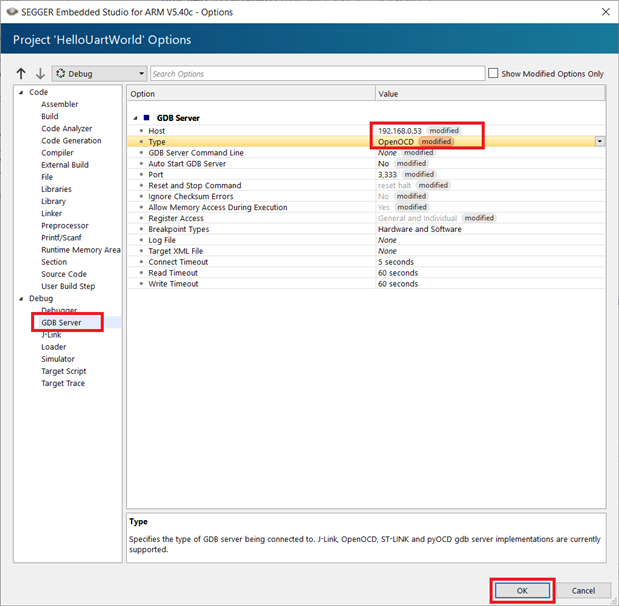Click the blue square GDB Server group icon
The image size is (619, 606).
pyautogui.click(x=146, y=118)
